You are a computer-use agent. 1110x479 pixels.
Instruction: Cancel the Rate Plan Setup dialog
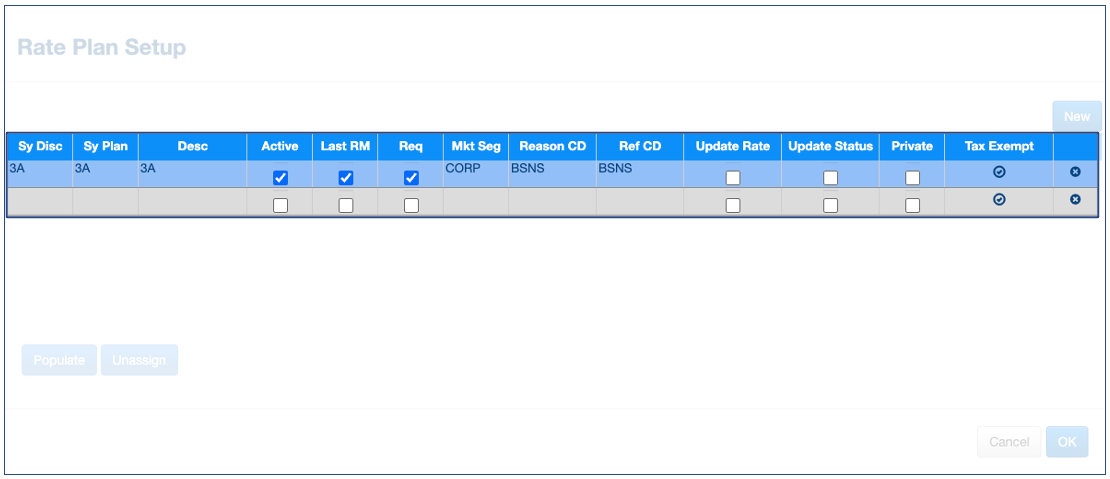pyautogui.click(x=1008, y=442)
